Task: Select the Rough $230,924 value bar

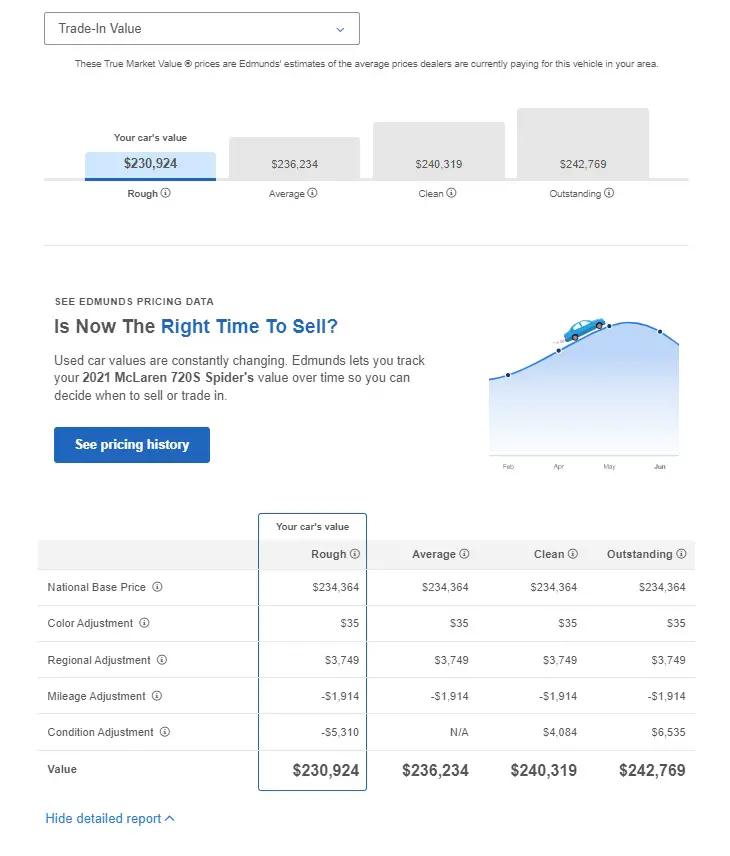Action: coord(150,166)
